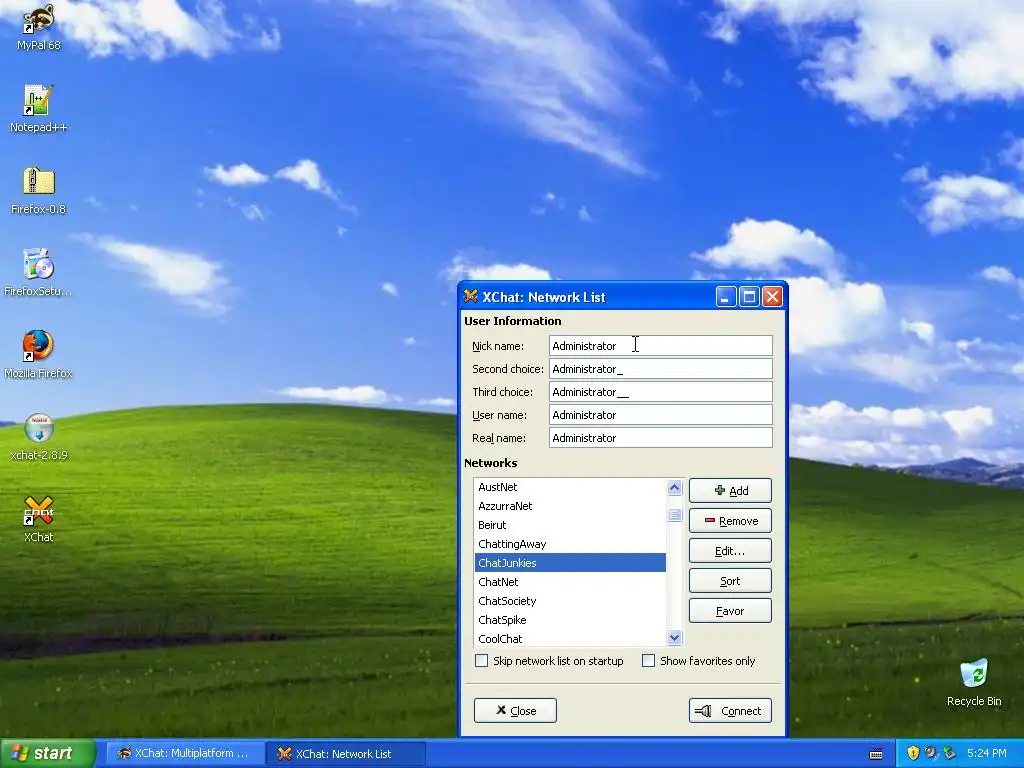Click the Close button at dialog bottom
Image resolution: width=1024 pixels, height=768 pixels.
[x=515, y=711]
